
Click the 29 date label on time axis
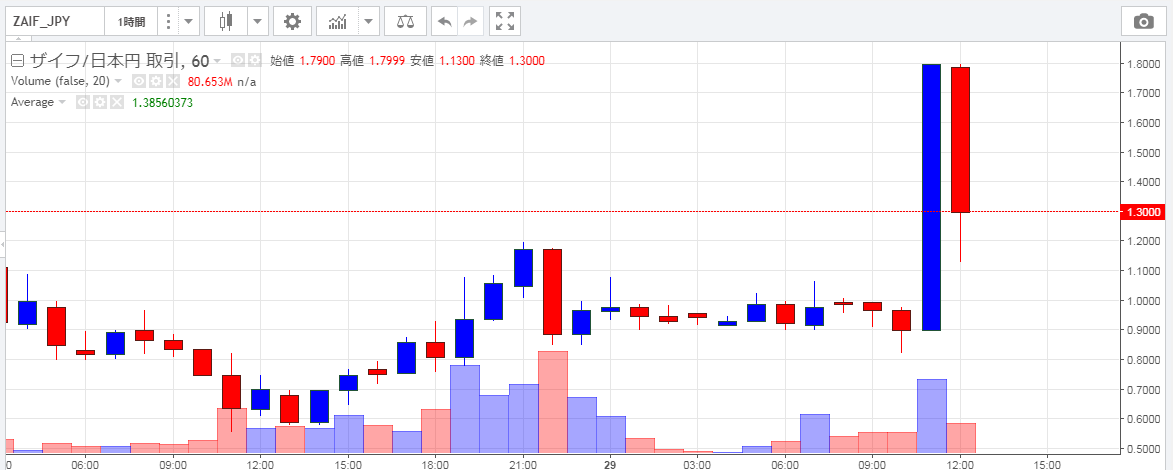[610, 464]
